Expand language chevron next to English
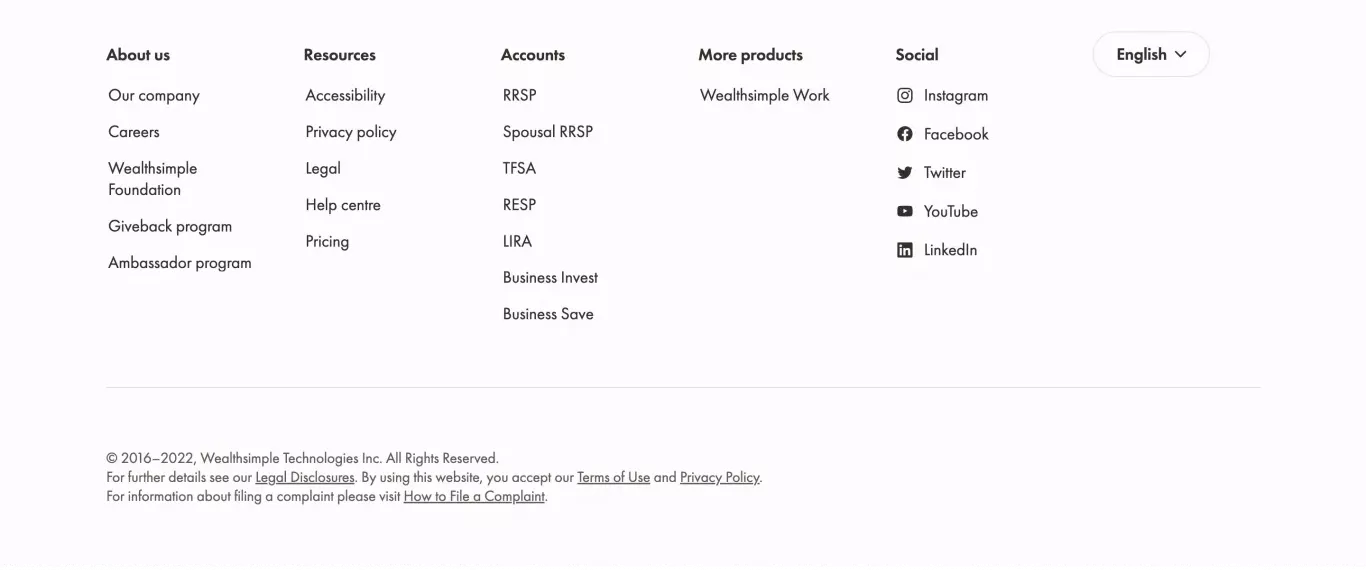 1180,54
